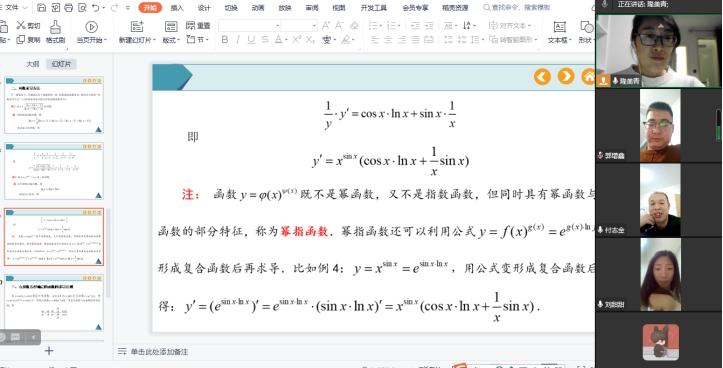The image size is (723, 368).
Task: Click the orange previous-arrow icon on slide
Action: pos(542,76)
